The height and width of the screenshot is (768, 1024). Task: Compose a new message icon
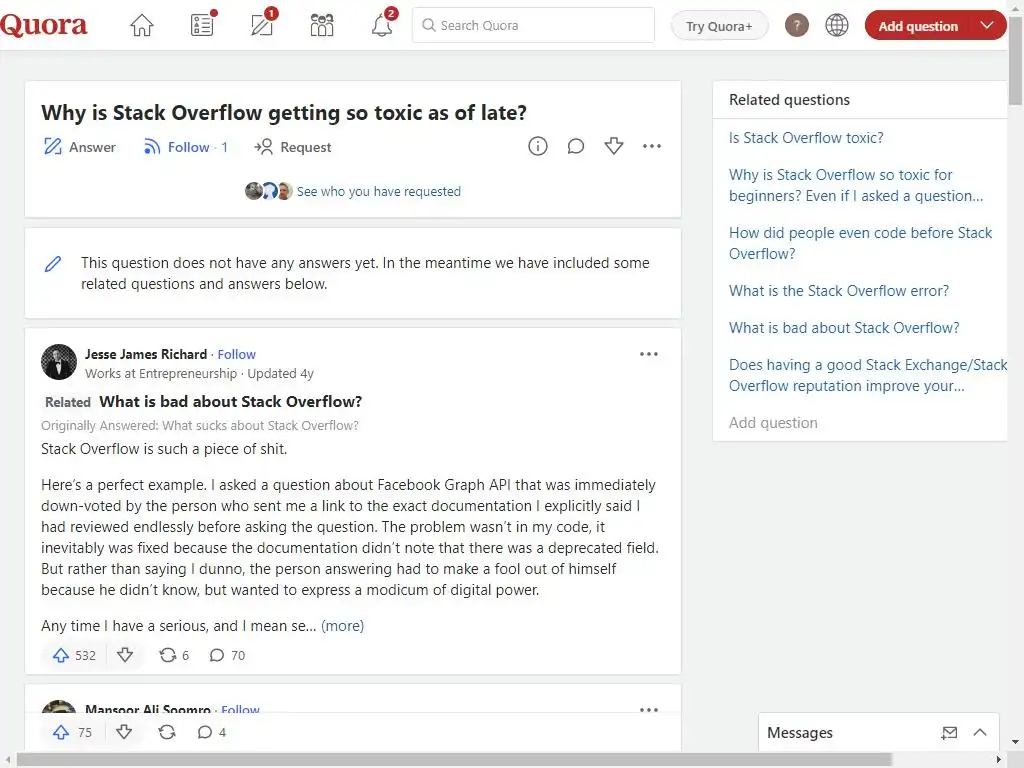[949, 733]
